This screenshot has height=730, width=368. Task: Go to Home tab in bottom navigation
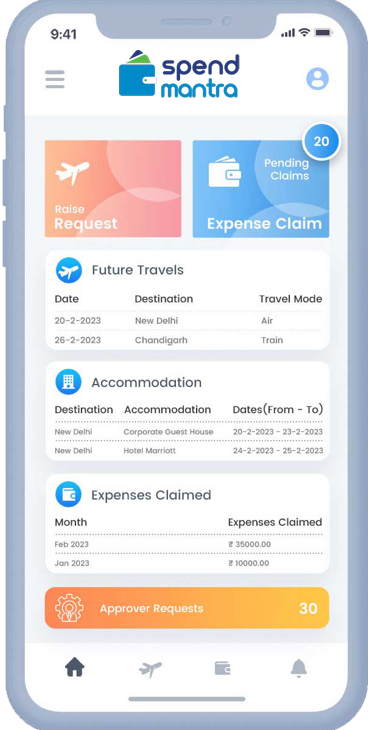(x=75, y=668)
